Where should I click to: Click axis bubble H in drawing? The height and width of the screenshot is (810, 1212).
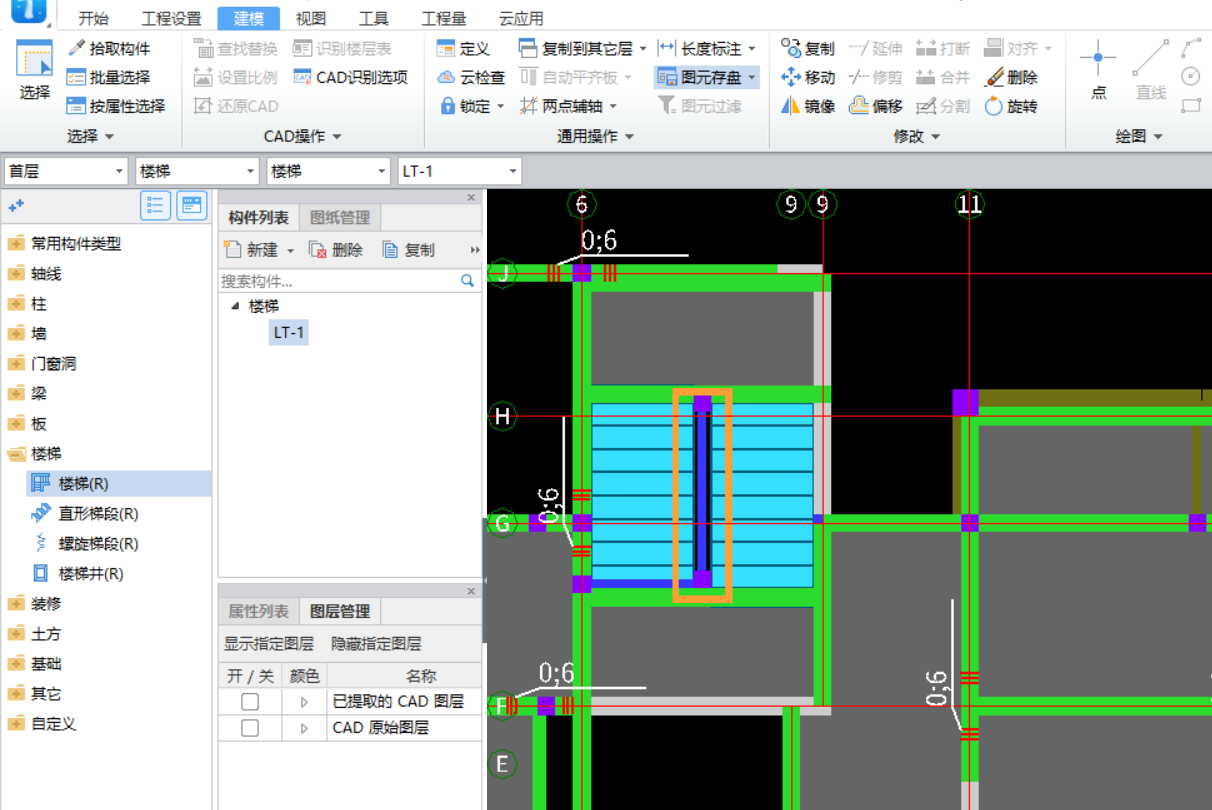[502, 416]
